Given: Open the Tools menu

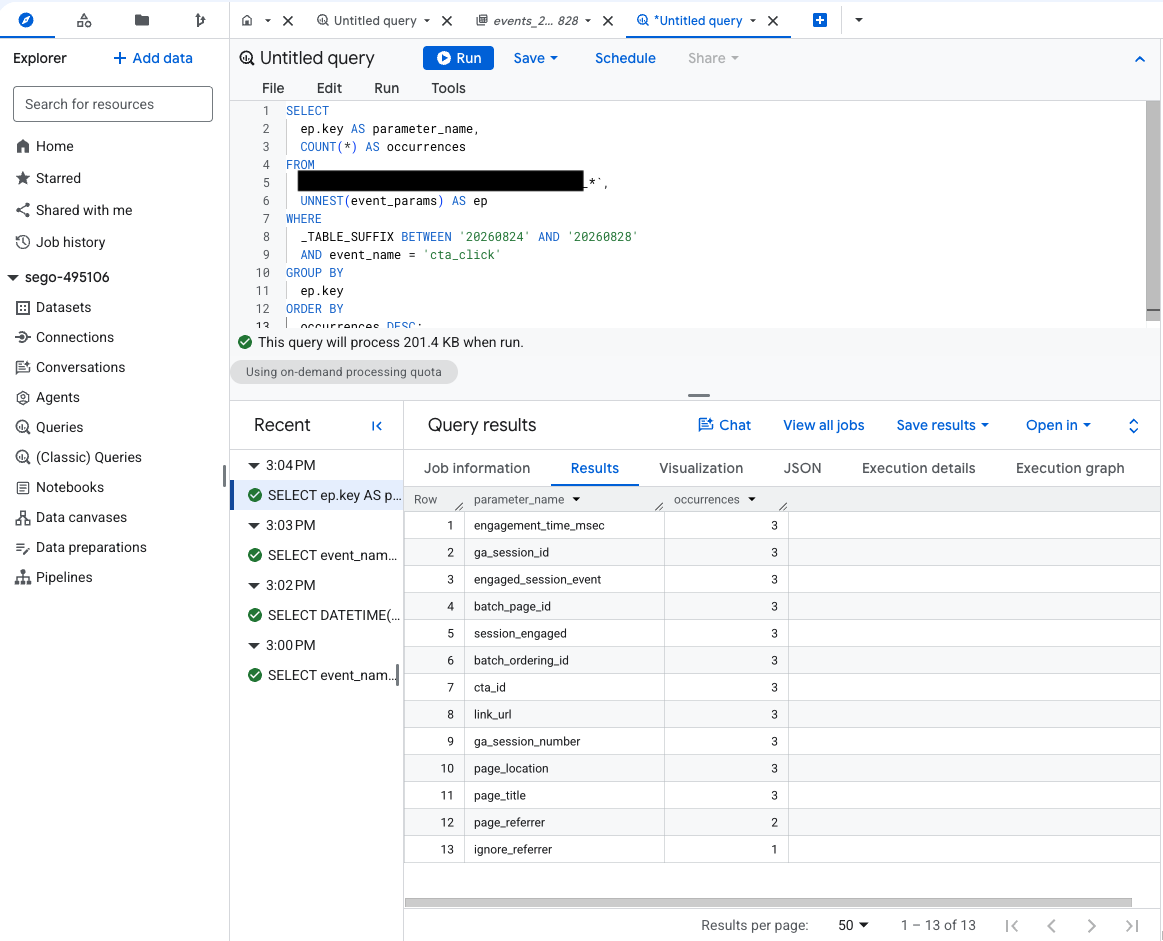Looking at the screenshot, I should pyautogui.click(x=449, y=88).
